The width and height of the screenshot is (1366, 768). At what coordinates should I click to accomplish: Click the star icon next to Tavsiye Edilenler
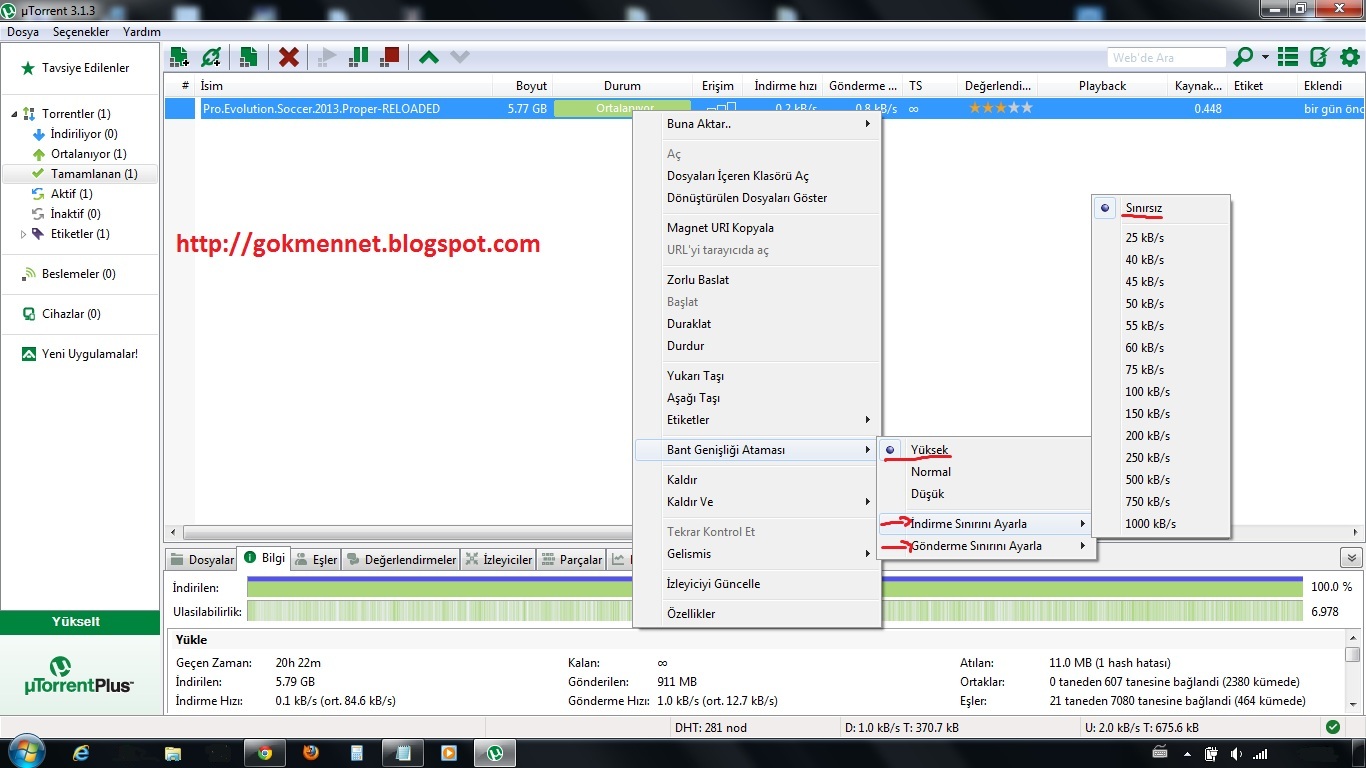tap(28, 68)
